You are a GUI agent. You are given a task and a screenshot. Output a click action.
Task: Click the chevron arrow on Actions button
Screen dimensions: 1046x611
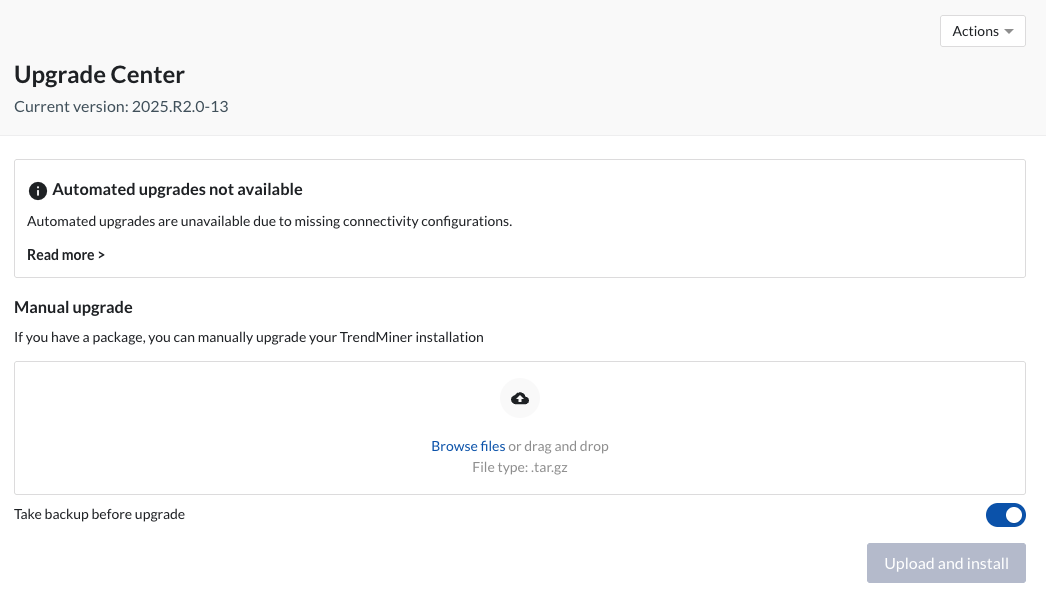(1009, 31)
